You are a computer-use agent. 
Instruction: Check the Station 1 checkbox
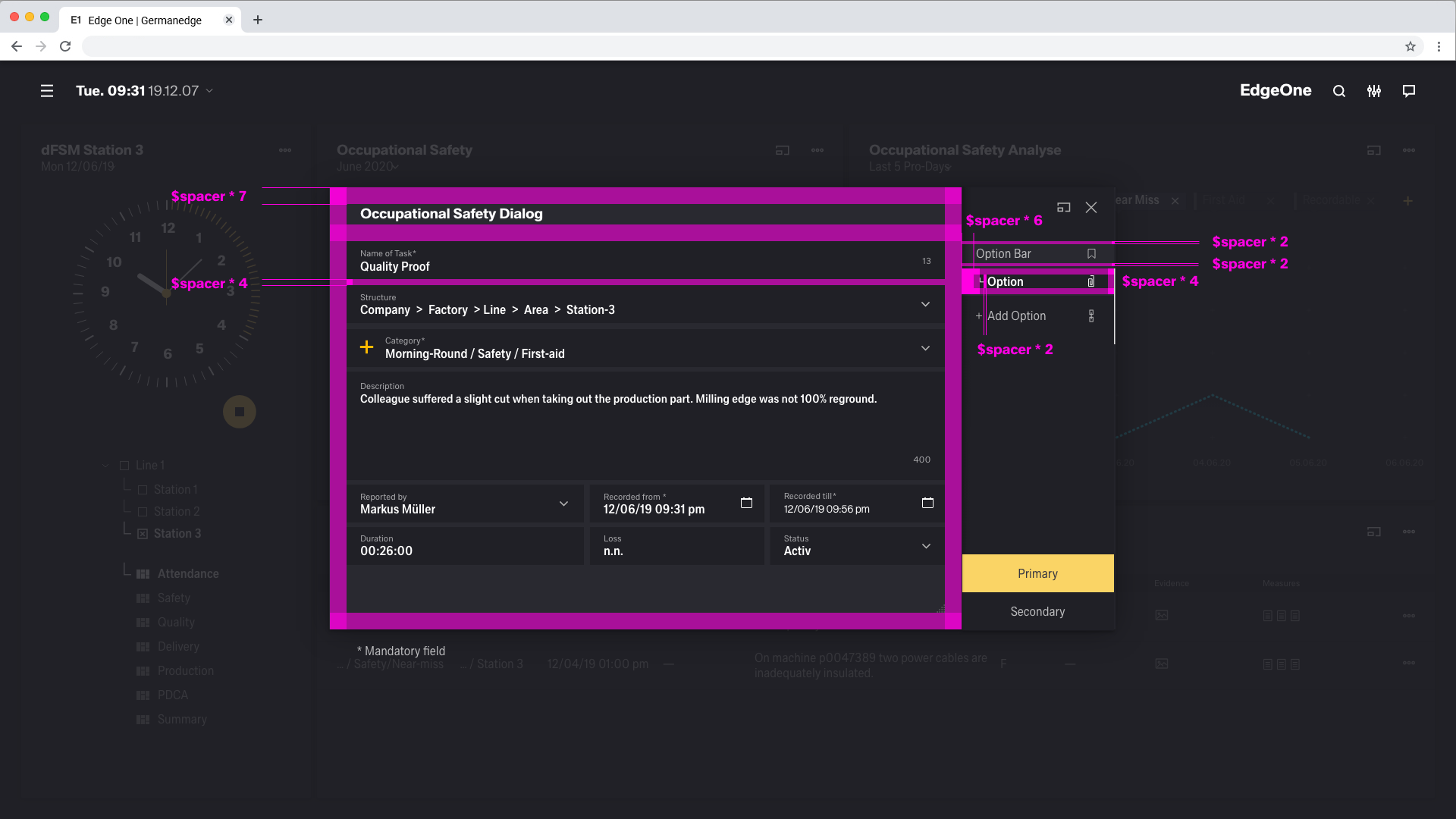pos(143,490)
